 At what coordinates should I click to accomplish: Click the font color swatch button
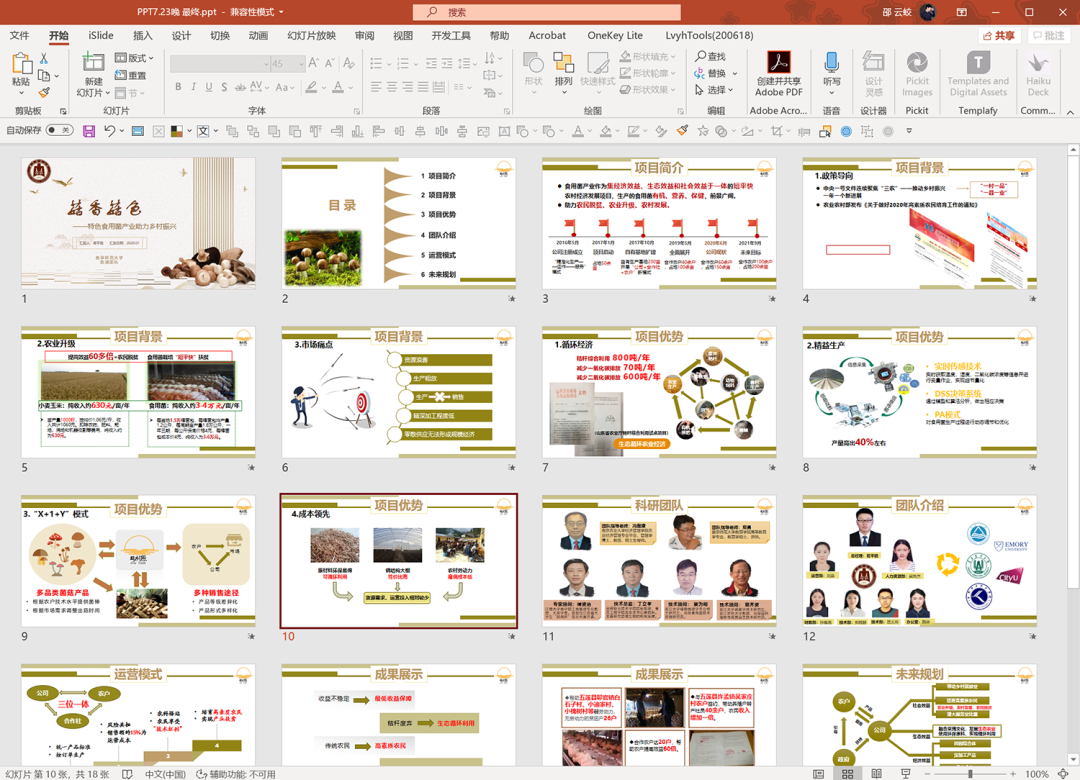[338, 87]
